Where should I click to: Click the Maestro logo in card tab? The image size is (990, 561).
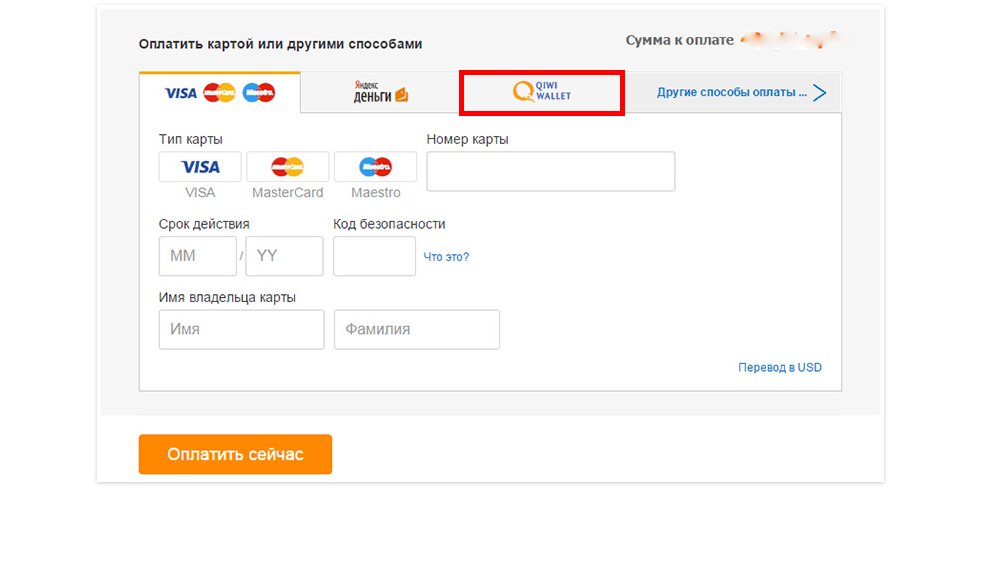click(x=259, y=93)
